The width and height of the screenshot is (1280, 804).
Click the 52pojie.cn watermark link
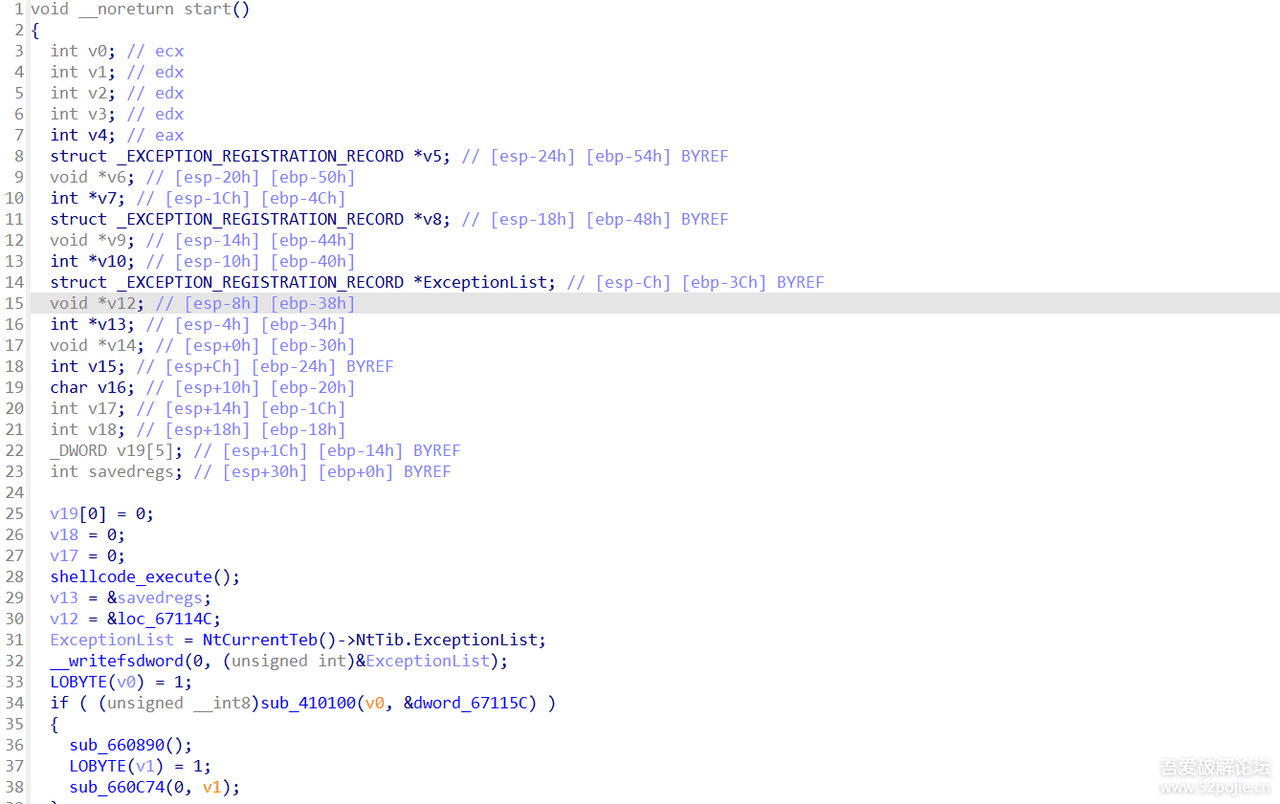pos(1214,788)
